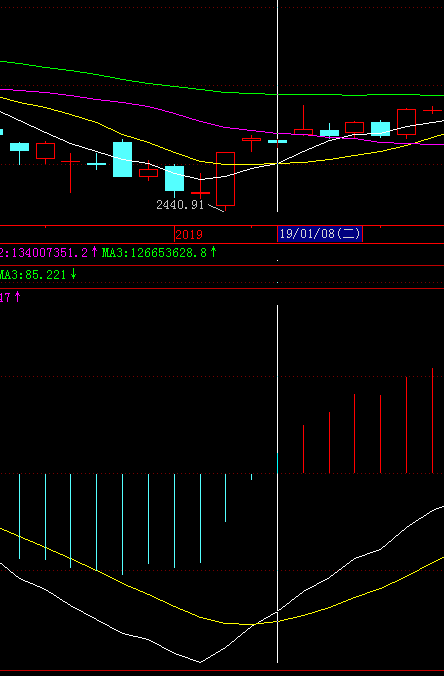Select the MA3:85.221 indicator label
The height and width of the screenshot is (676, 444).
point(38,274)
